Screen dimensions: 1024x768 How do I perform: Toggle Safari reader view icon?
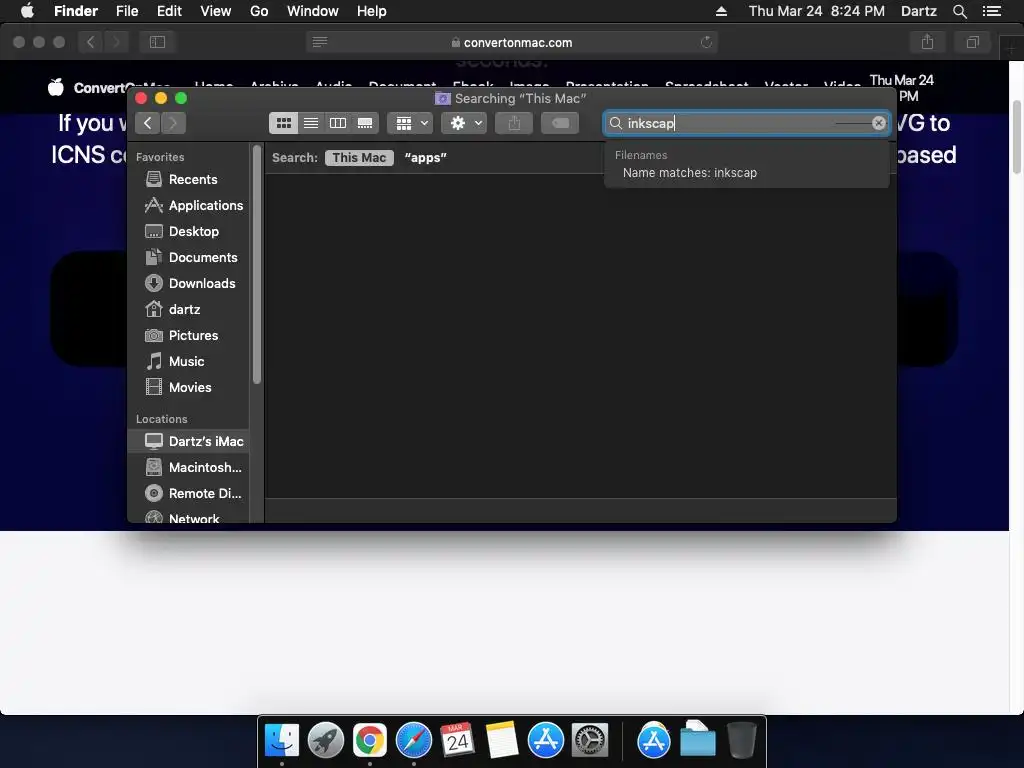[x=320, y=42]
